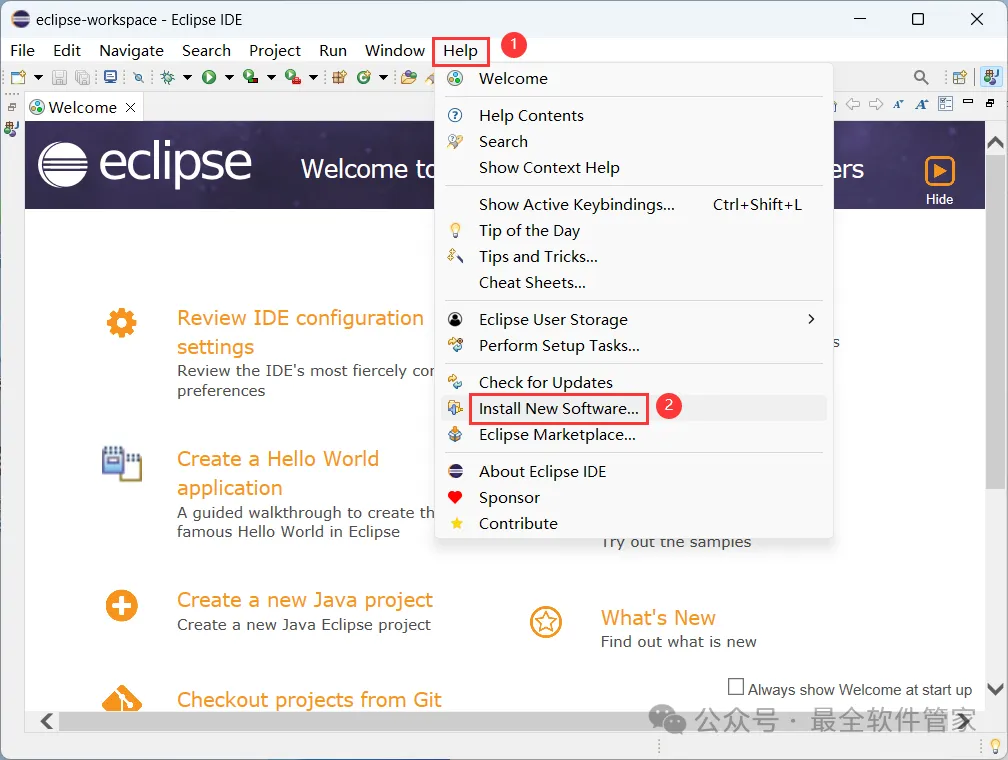
Task: Choose Install New Software
Action: pos(634,408)
